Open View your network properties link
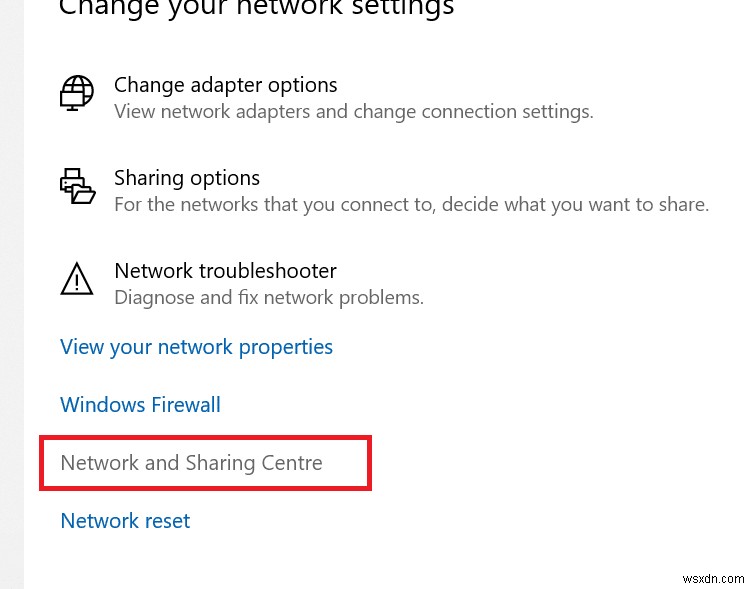756x589 pixels. (x=196, y=347)
